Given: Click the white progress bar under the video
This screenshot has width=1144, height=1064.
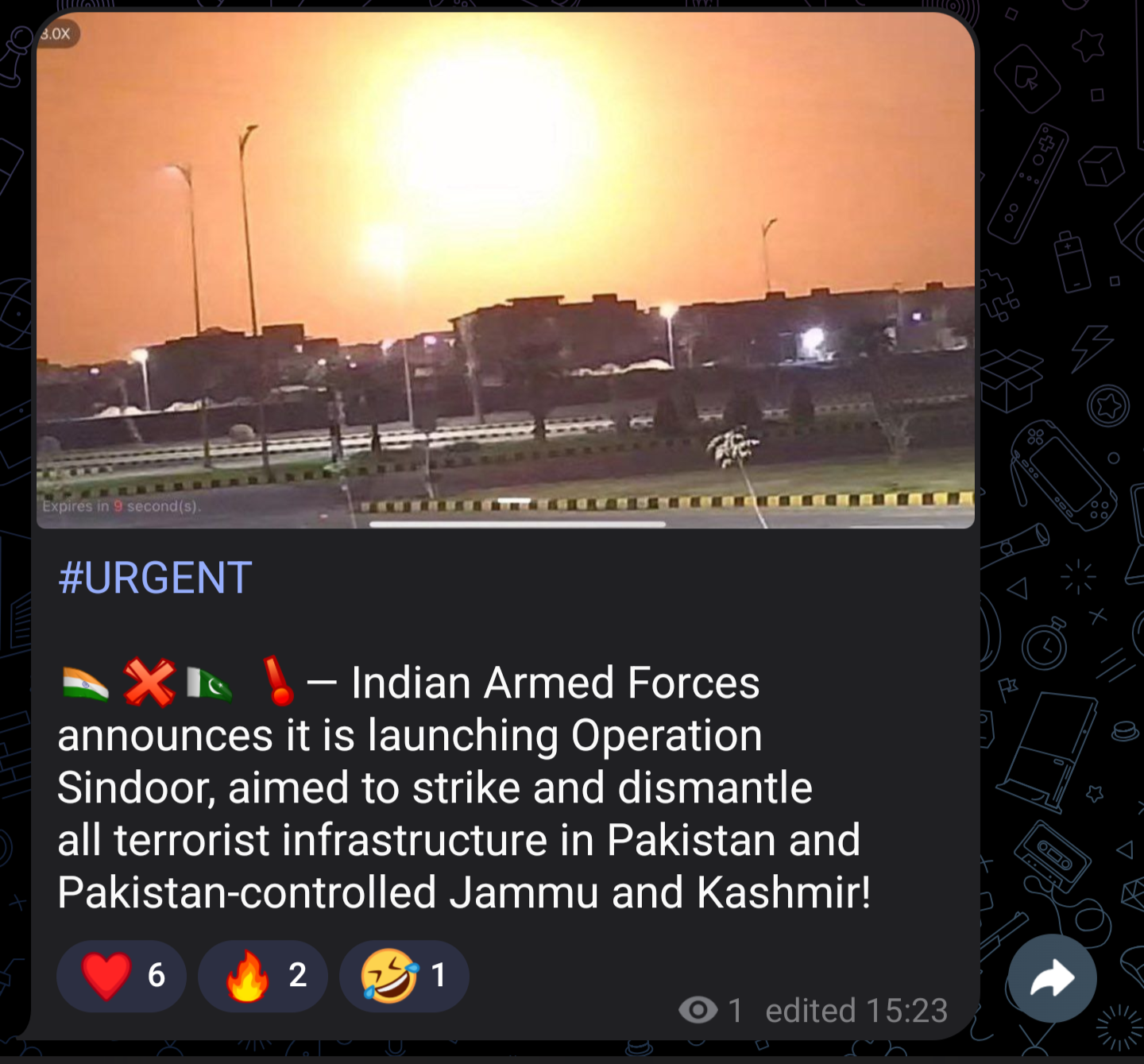Looking at the screenshot, I should [x=517, y=524].
